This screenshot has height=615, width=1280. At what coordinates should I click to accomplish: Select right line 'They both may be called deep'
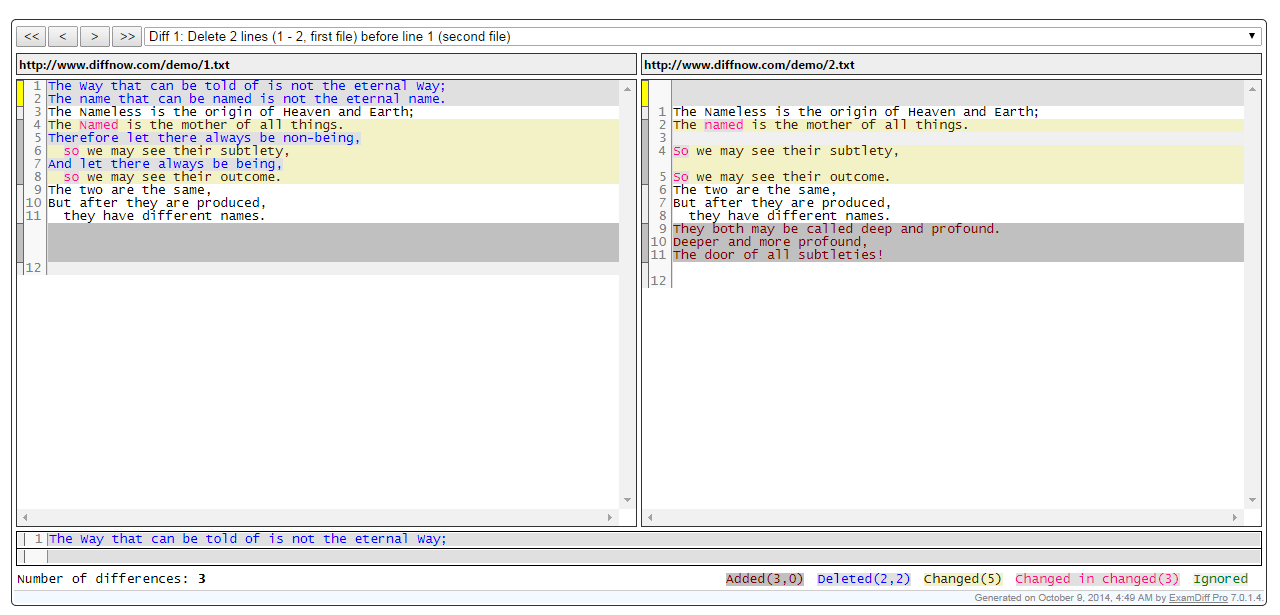pyautogui.click(x=837, y=229)
